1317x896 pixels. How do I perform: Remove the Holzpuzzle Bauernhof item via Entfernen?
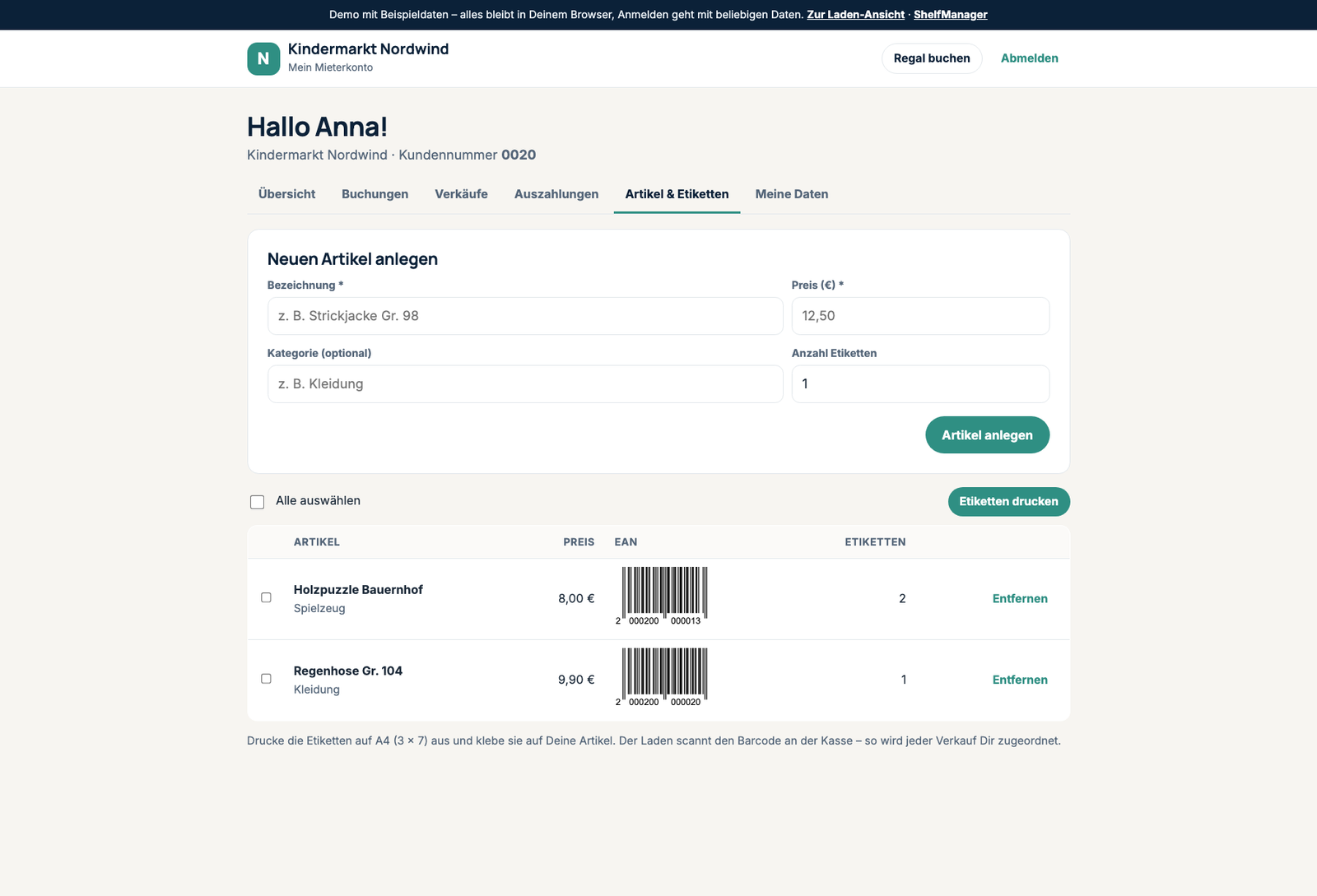(x=1020, y=599)
